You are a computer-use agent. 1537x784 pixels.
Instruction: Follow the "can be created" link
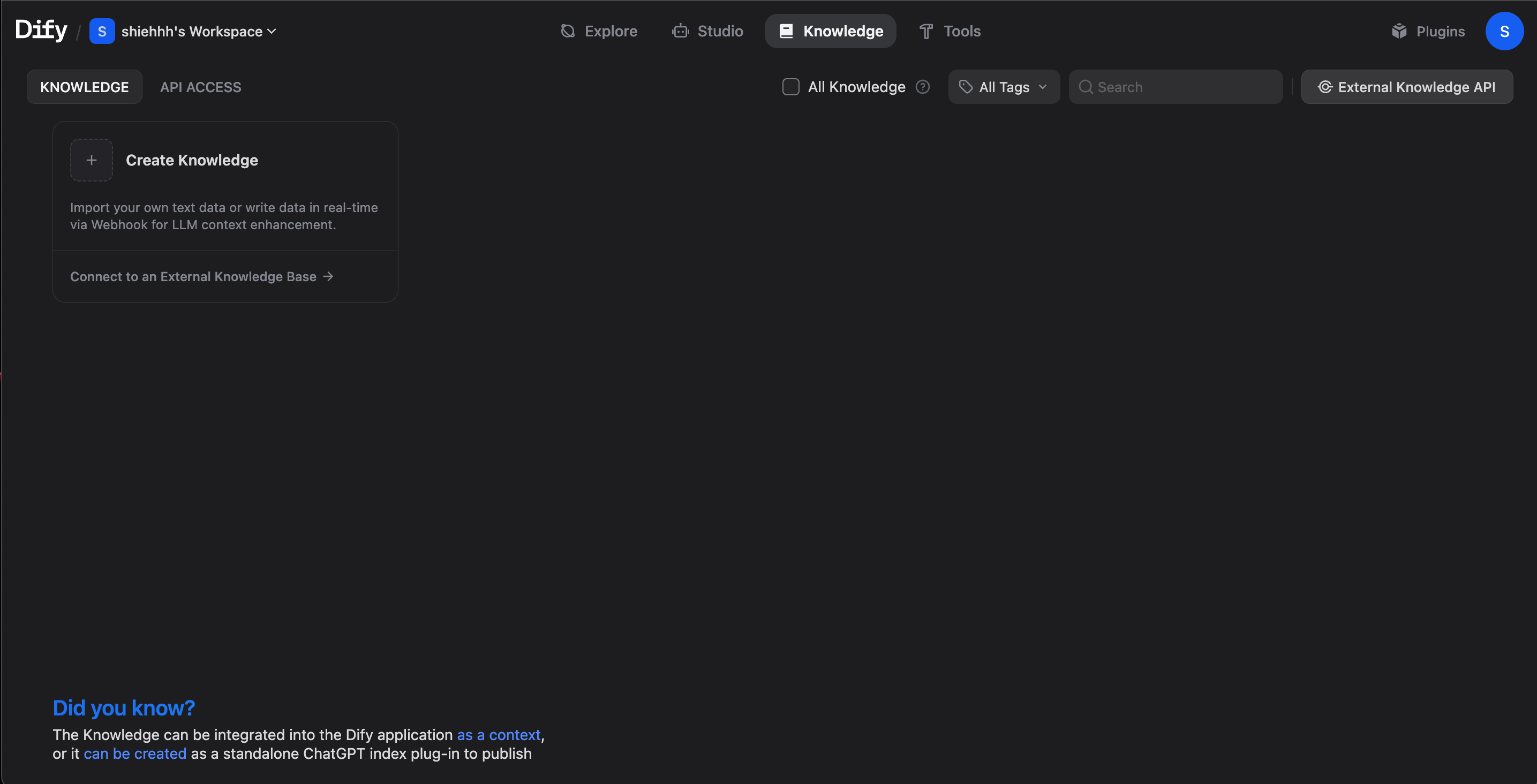point(135,753)
